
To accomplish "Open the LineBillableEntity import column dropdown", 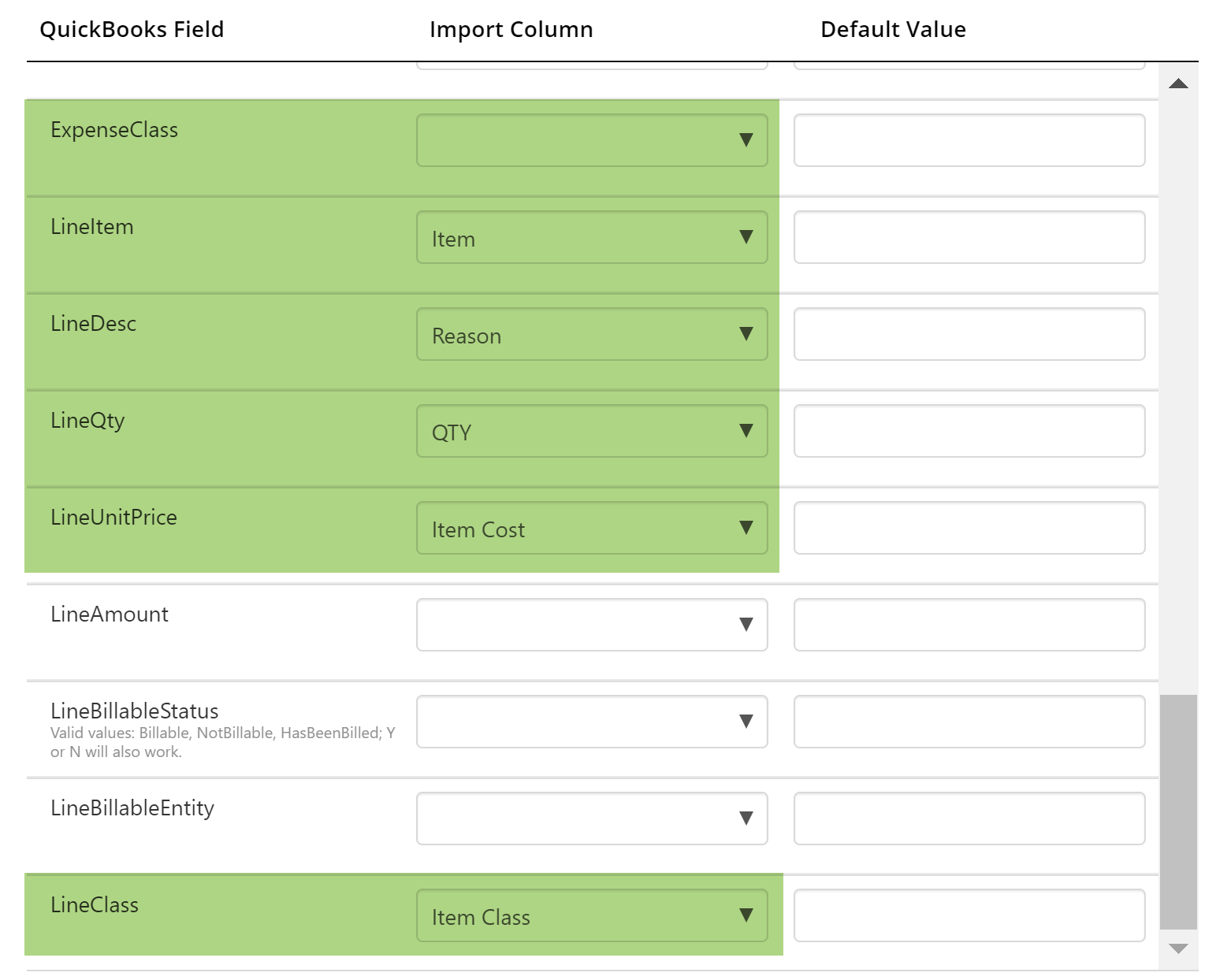I will (591, 819).
